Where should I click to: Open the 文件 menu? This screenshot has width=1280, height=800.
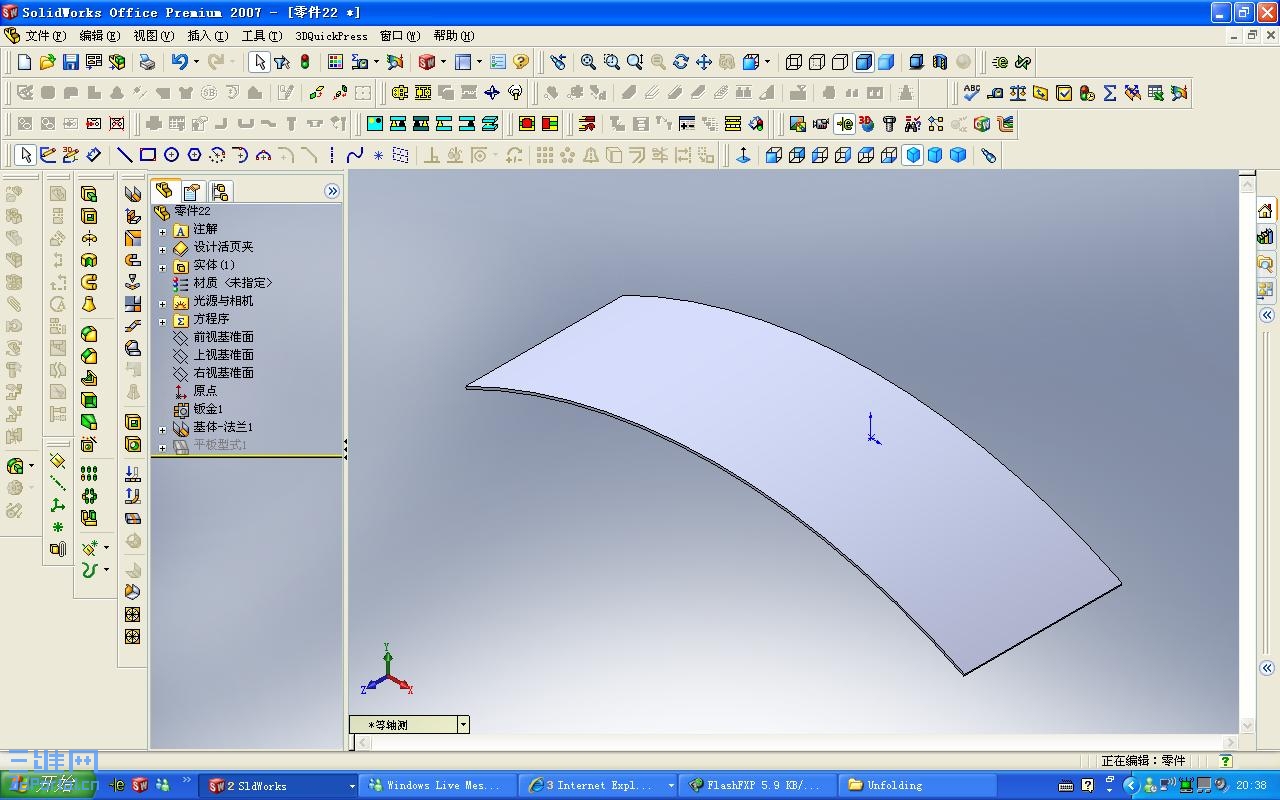[x=46, y=36]
